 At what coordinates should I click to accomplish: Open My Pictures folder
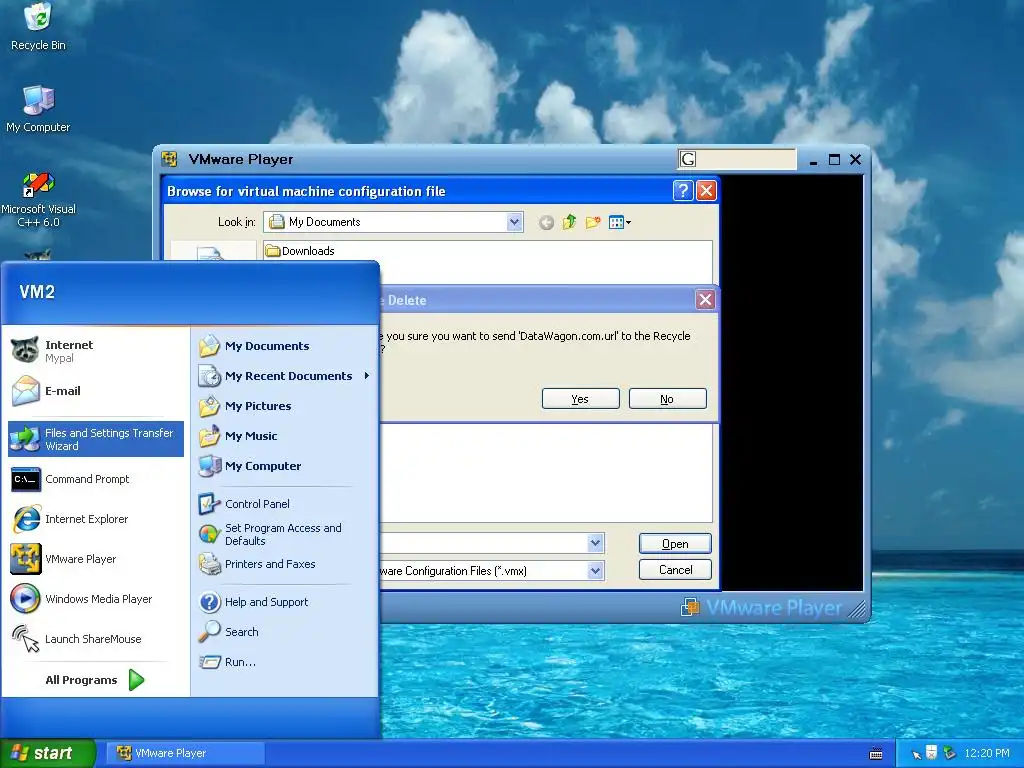tap(284, 406)
